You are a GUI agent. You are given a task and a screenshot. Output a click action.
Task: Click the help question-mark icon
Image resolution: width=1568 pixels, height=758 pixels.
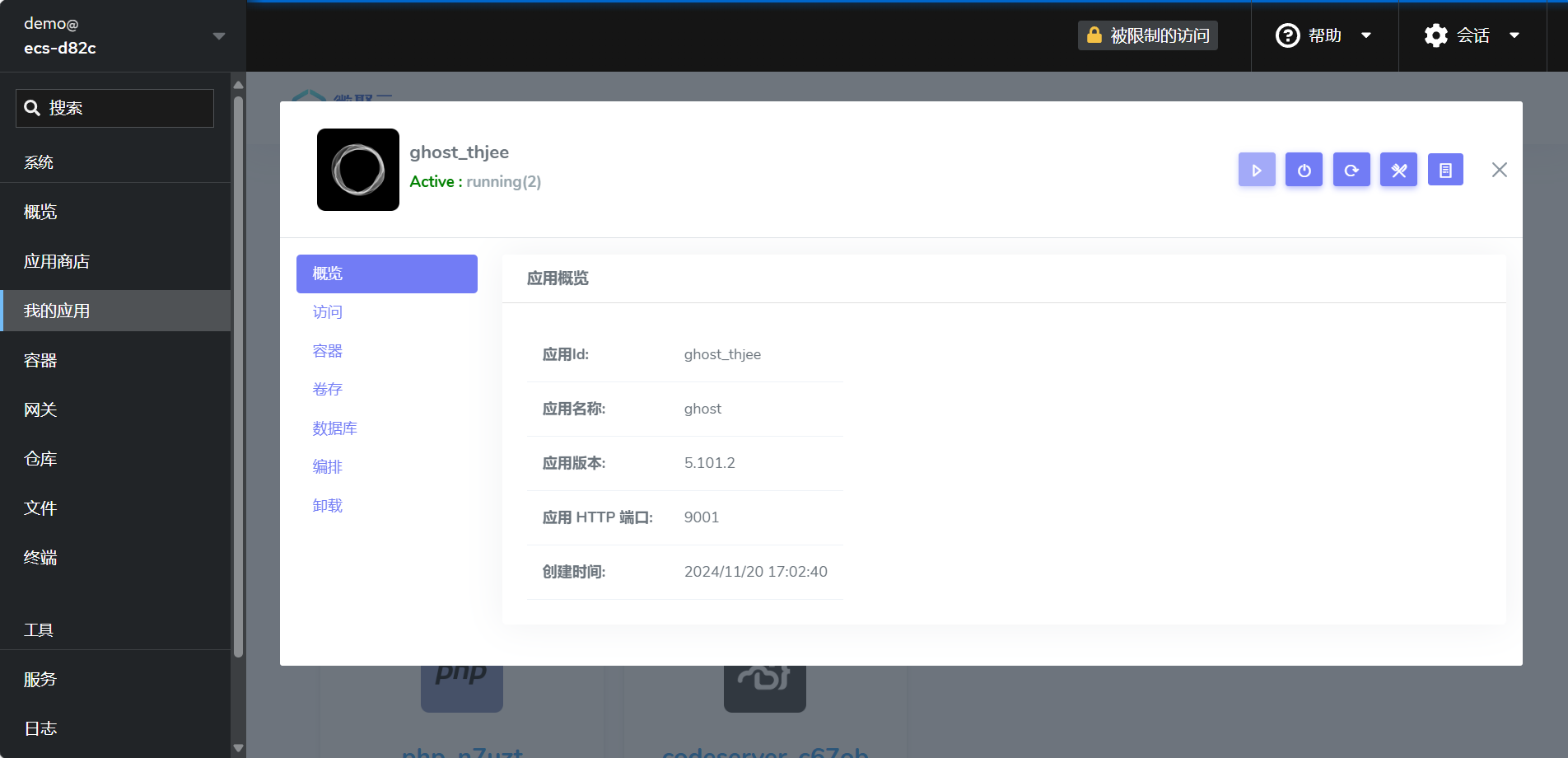1286,35
